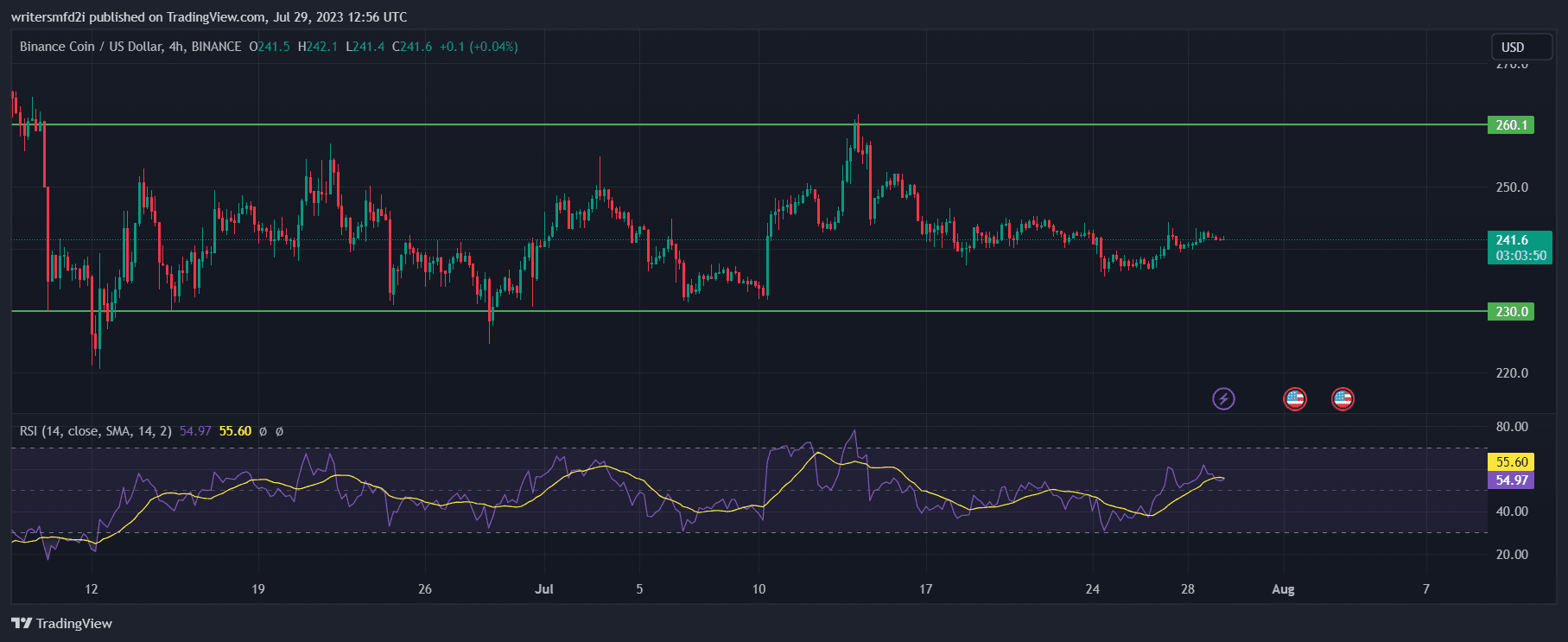
Task: Click the second ø symbol in RSI legend
Action: pos(279,431)
